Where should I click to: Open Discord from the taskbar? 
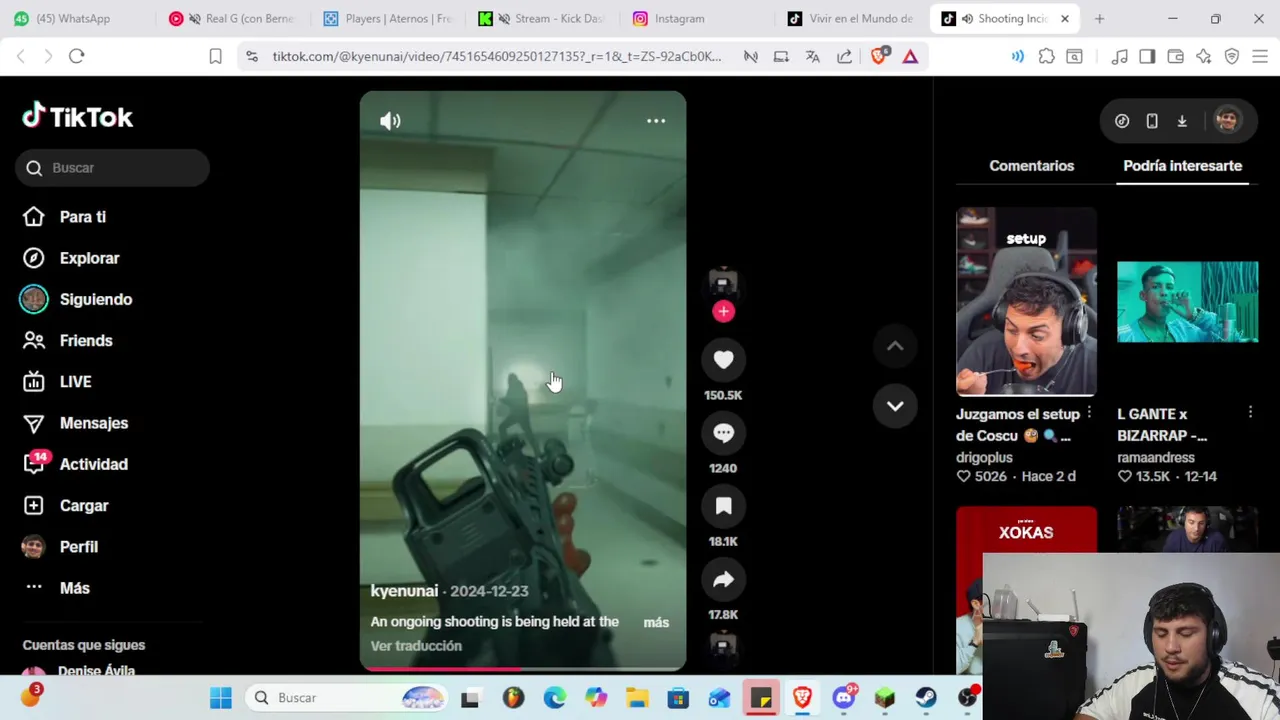point(844,698)
